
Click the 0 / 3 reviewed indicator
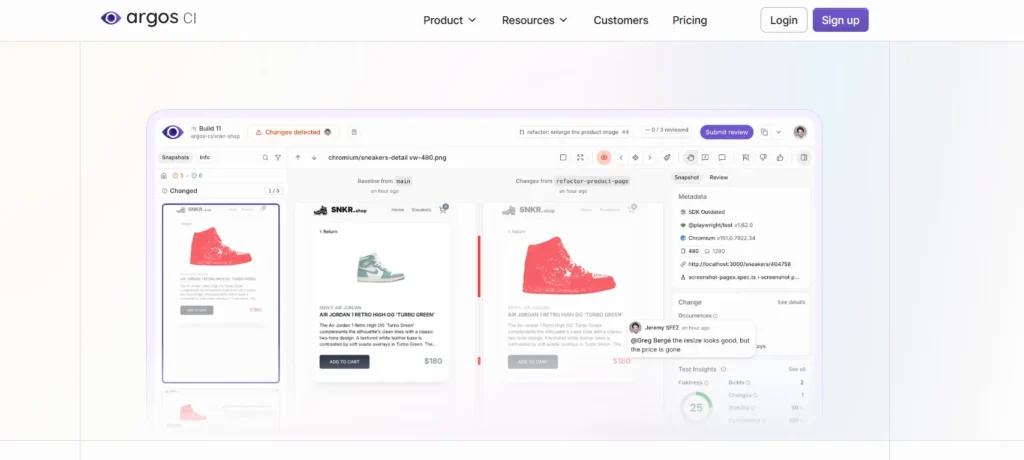point(665,131)
